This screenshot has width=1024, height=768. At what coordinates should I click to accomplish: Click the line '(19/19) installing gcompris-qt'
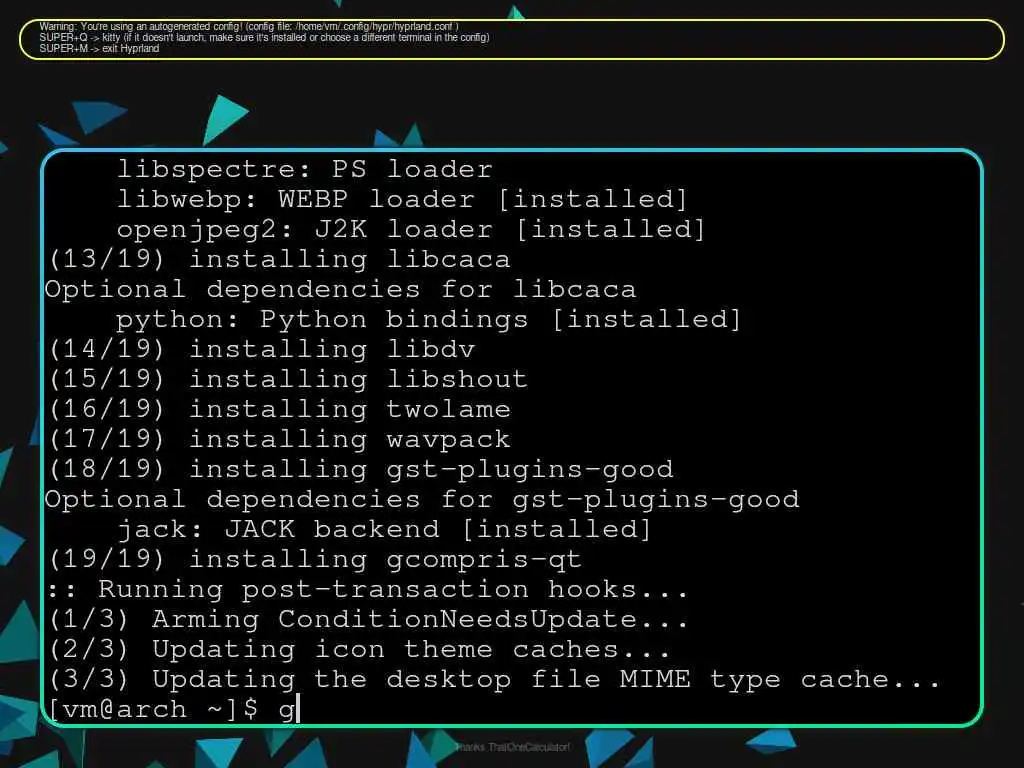[315, 560]
